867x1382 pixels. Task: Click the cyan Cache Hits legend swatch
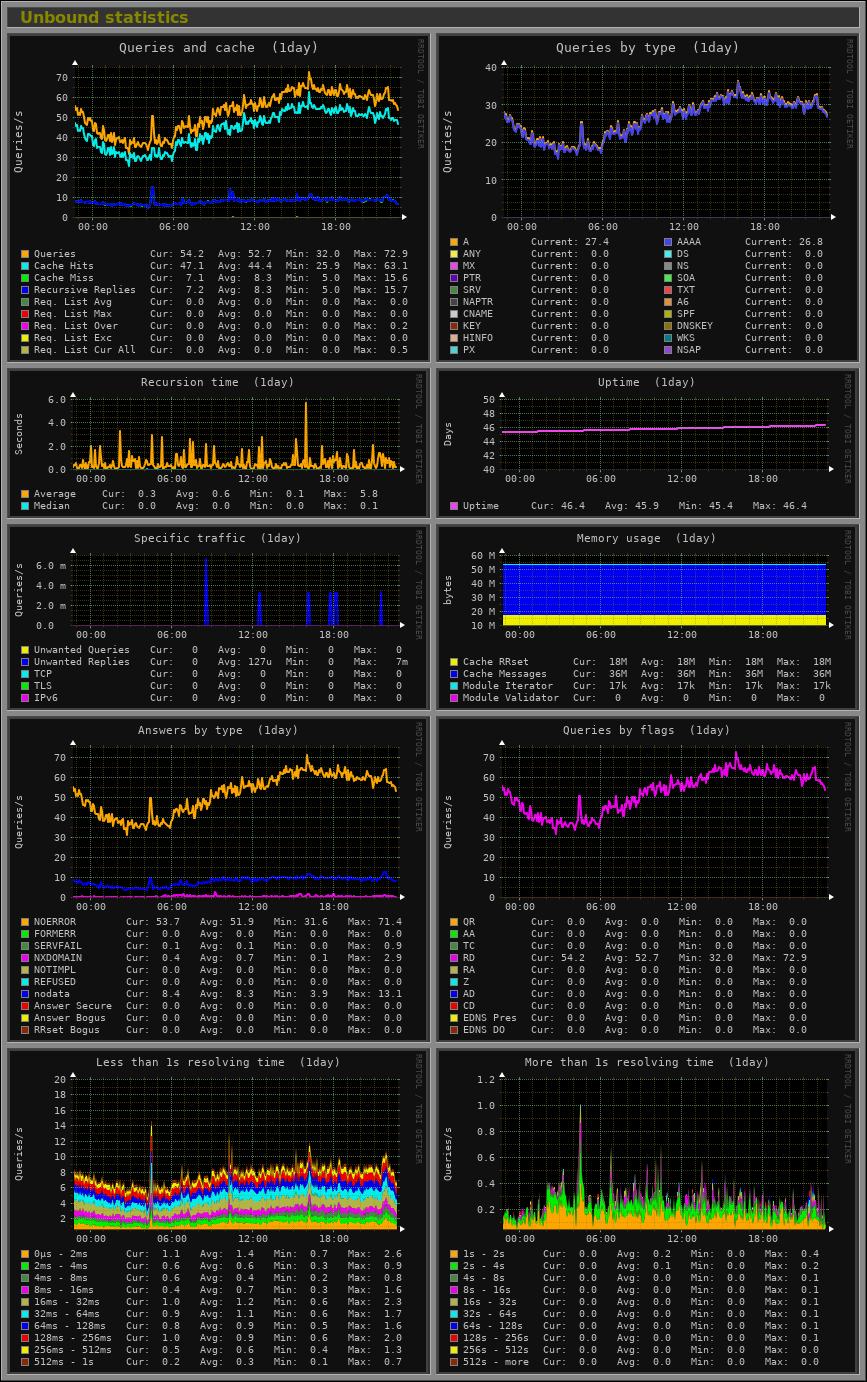(x=25, y=266)
